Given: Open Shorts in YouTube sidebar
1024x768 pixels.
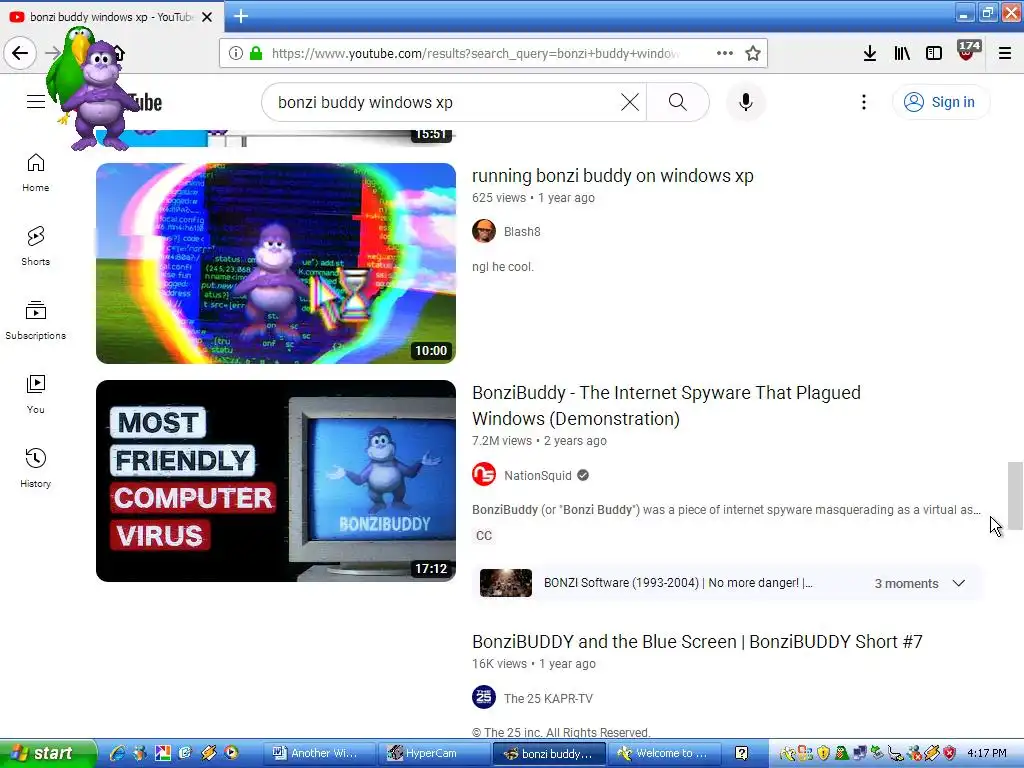Looking at the screenshot, I should [x=35, y=246].
